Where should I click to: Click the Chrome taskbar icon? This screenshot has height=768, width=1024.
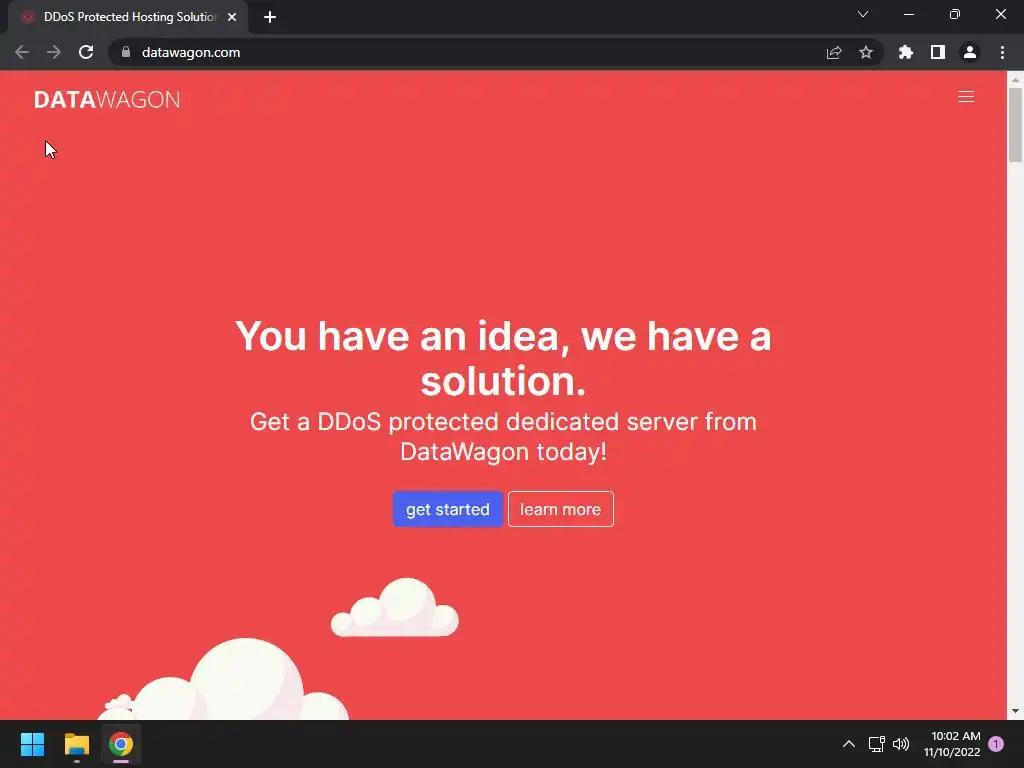[x=121, y=744]
